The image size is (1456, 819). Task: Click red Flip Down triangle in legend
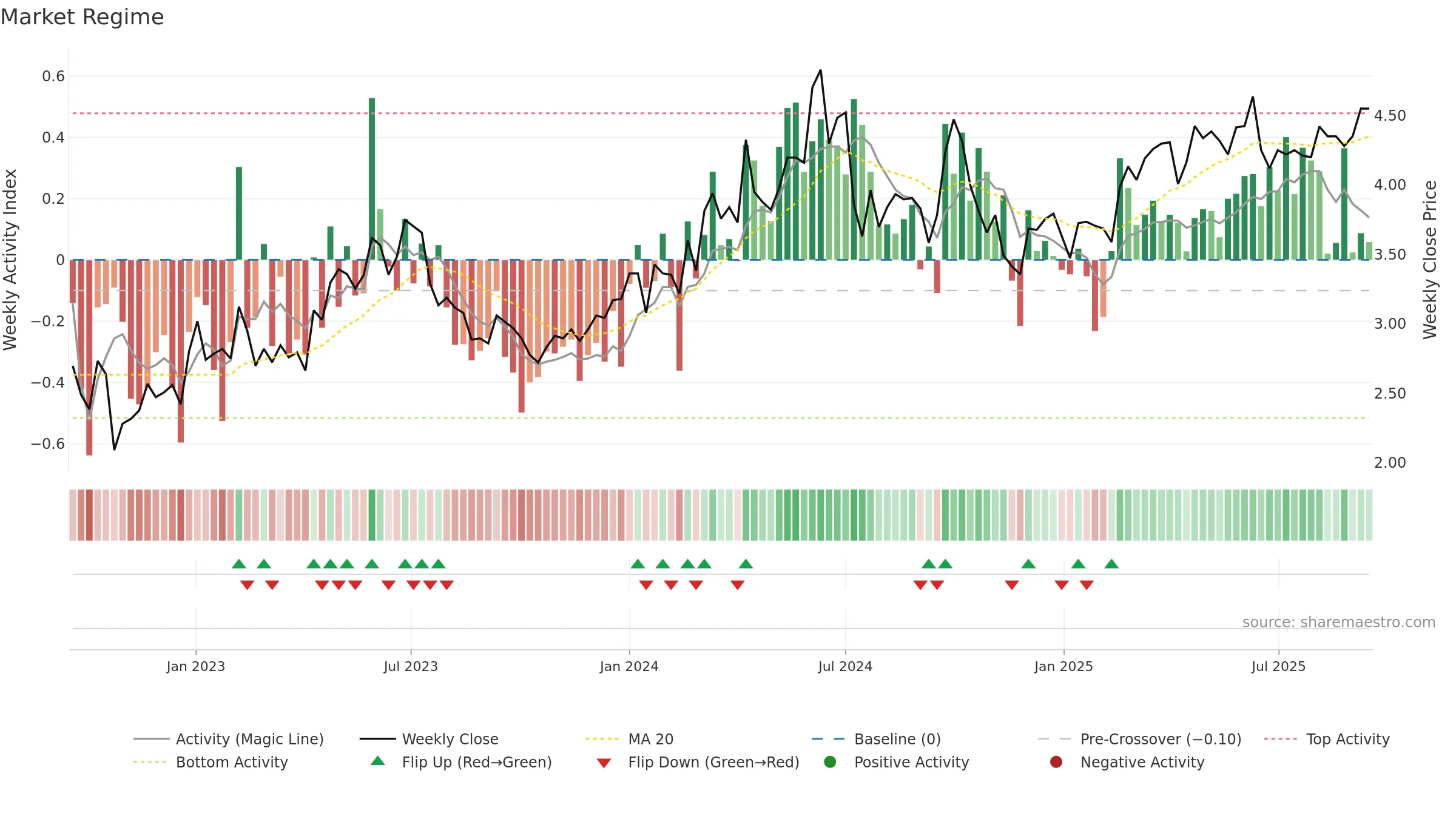[x=604, y=763]
